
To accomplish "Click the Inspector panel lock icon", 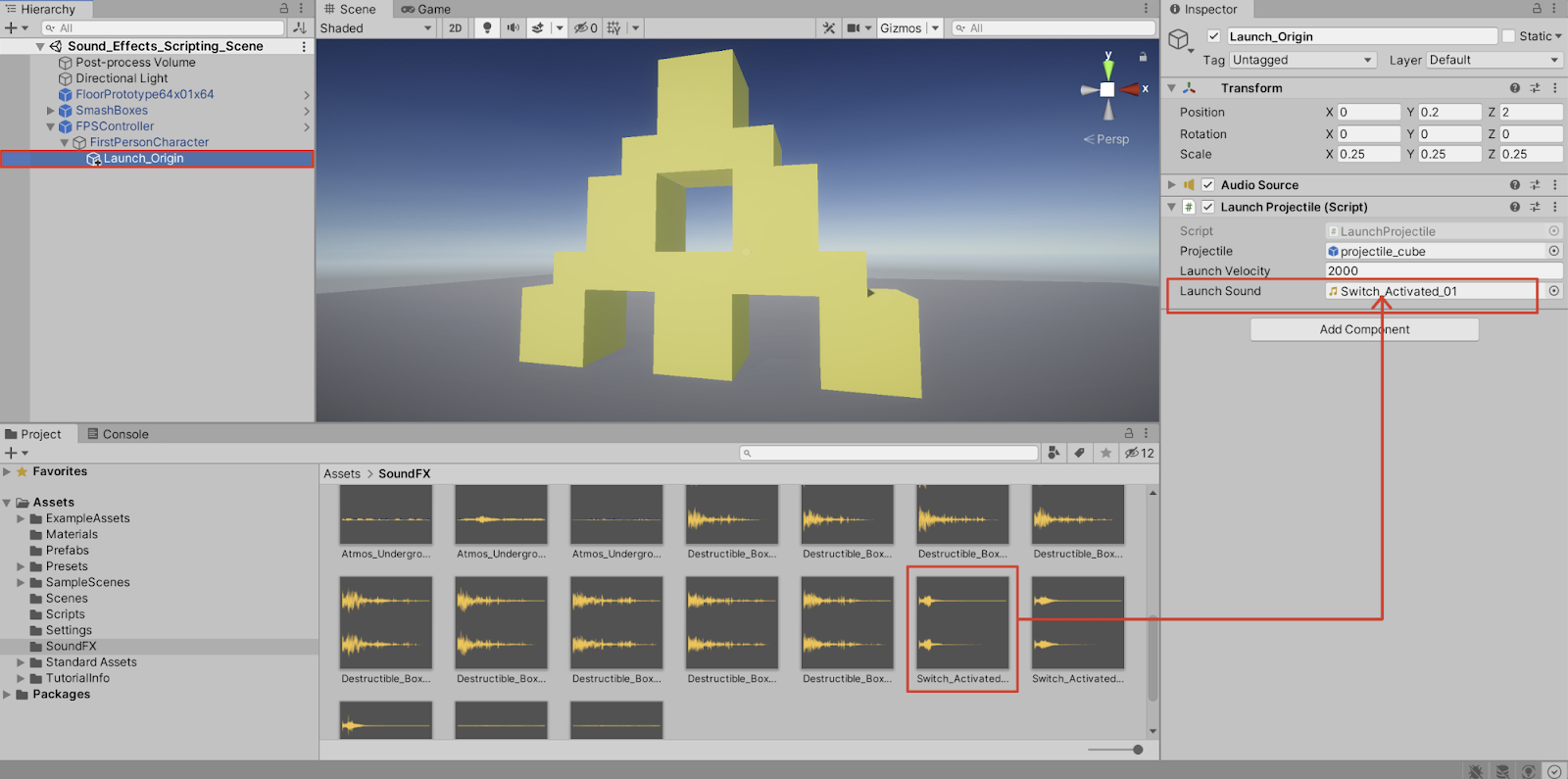I will click(x=1537, y=9).
